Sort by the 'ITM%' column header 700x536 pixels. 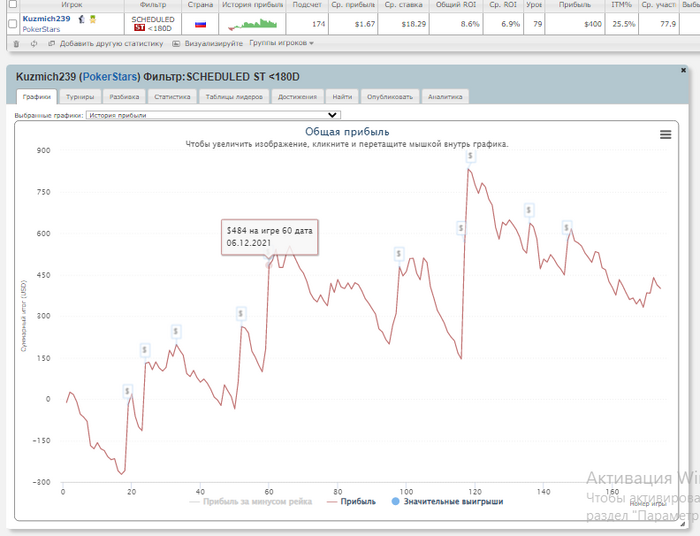click(x=621, y=5)
